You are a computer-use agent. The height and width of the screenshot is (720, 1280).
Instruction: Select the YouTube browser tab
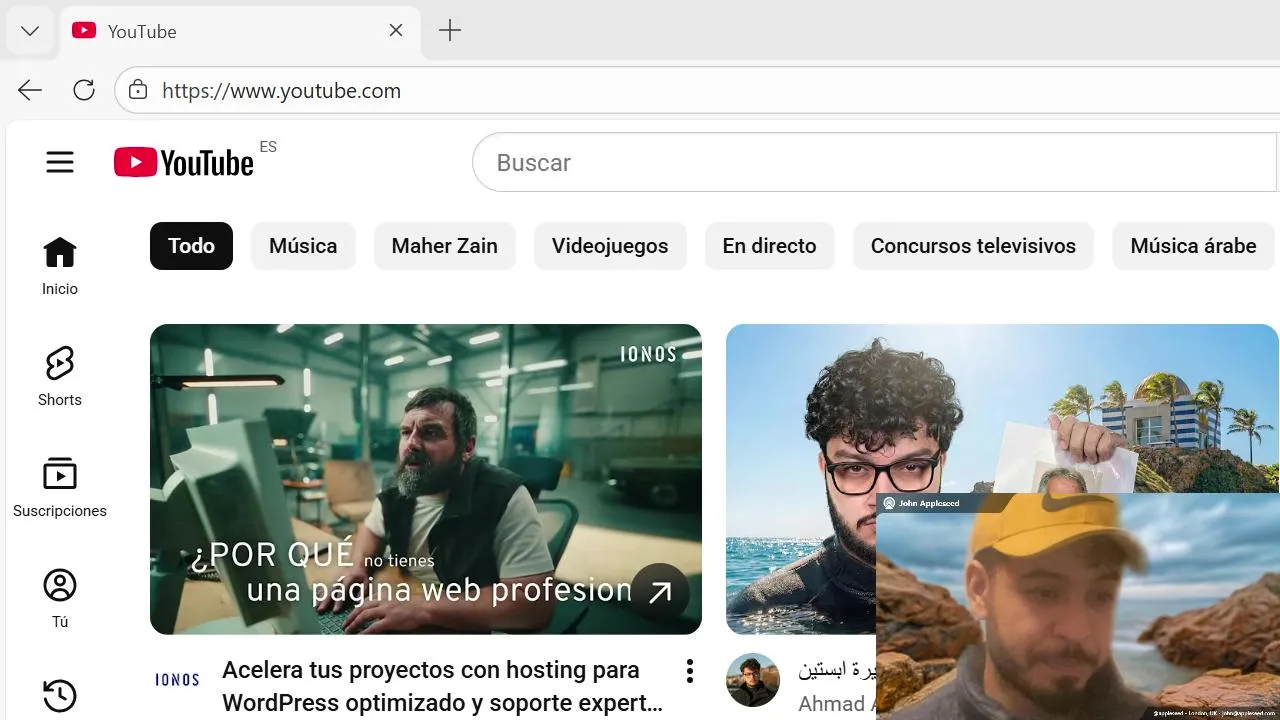click(240, 31)
